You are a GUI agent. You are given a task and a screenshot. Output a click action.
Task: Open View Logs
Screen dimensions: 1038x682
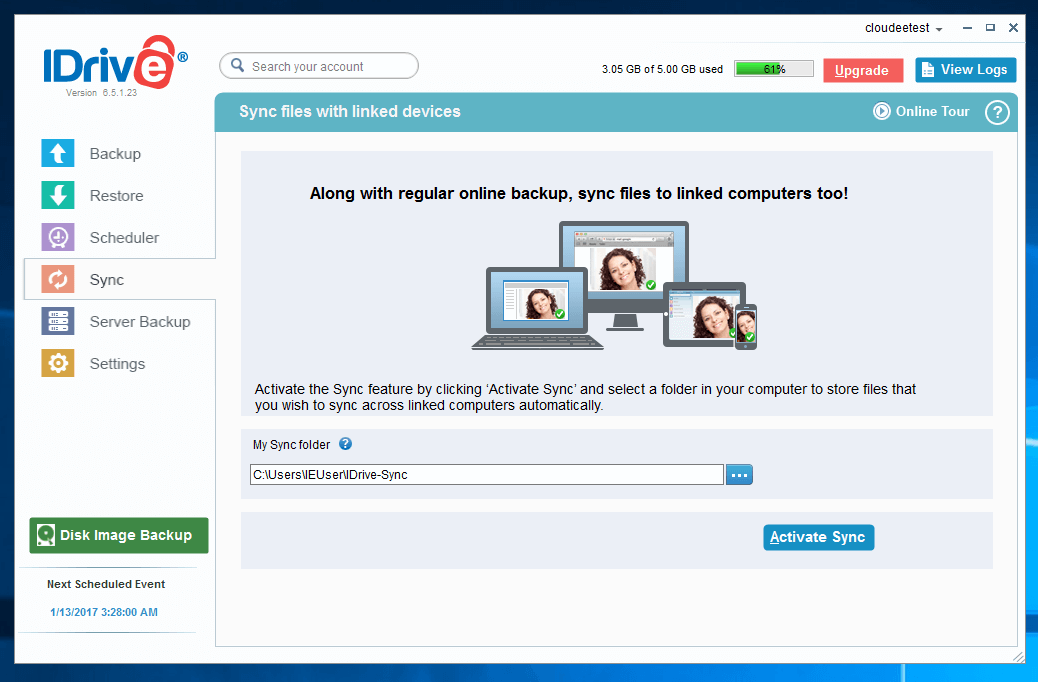tap(965, 70)
